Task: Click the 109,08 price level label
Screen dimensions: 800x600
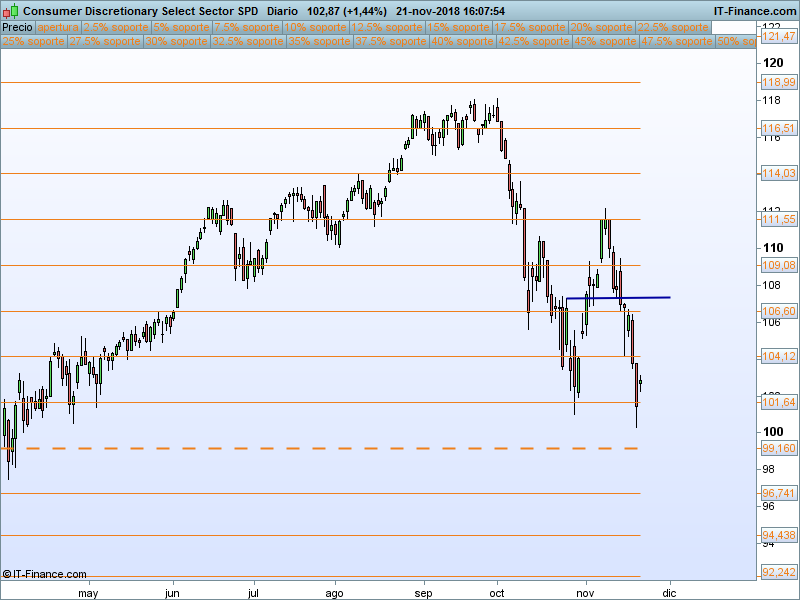Action: (778, 265)
